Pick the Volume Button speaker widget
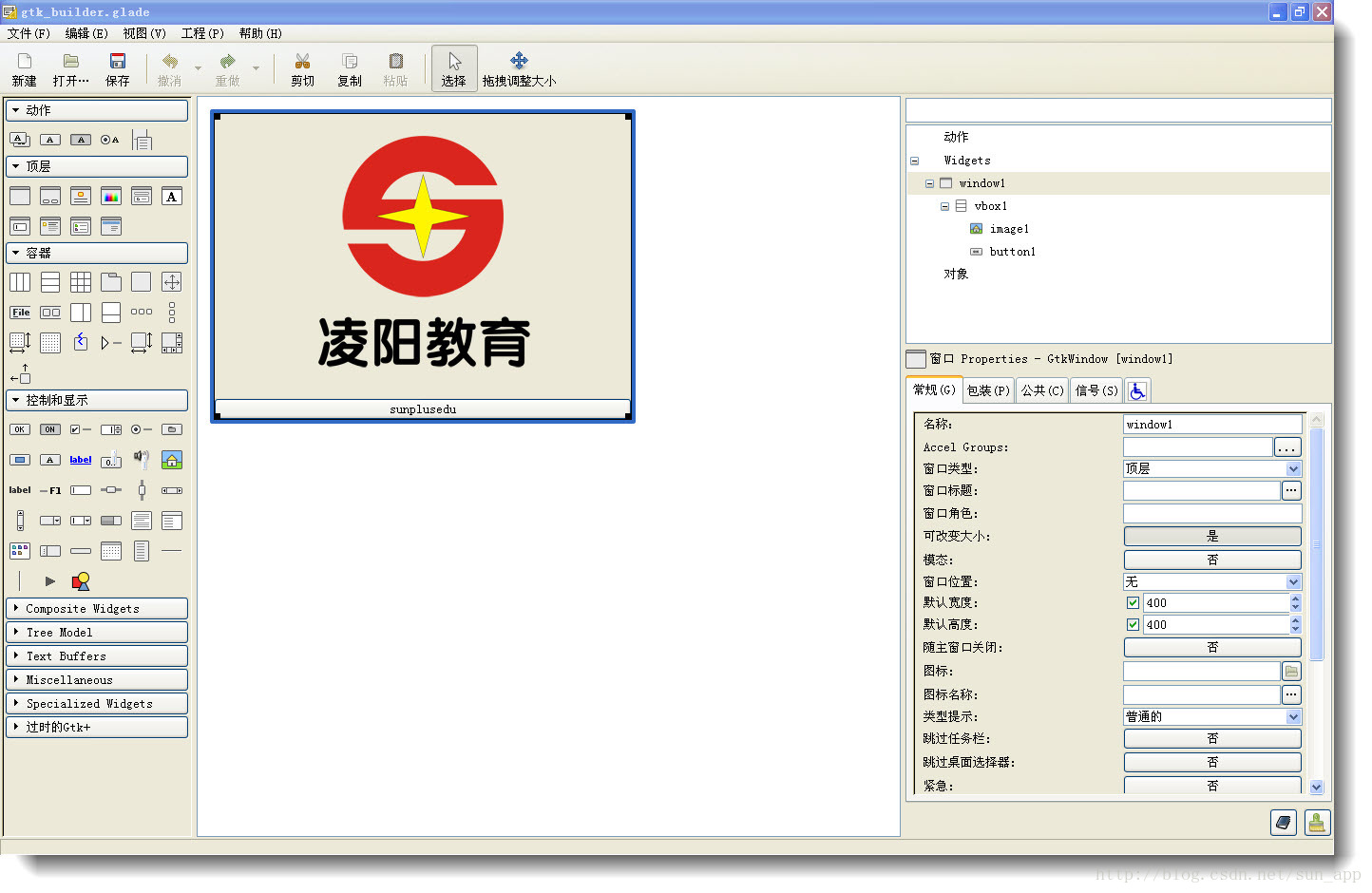Screen dimensions: 1372x893 [x=142, y=460]
